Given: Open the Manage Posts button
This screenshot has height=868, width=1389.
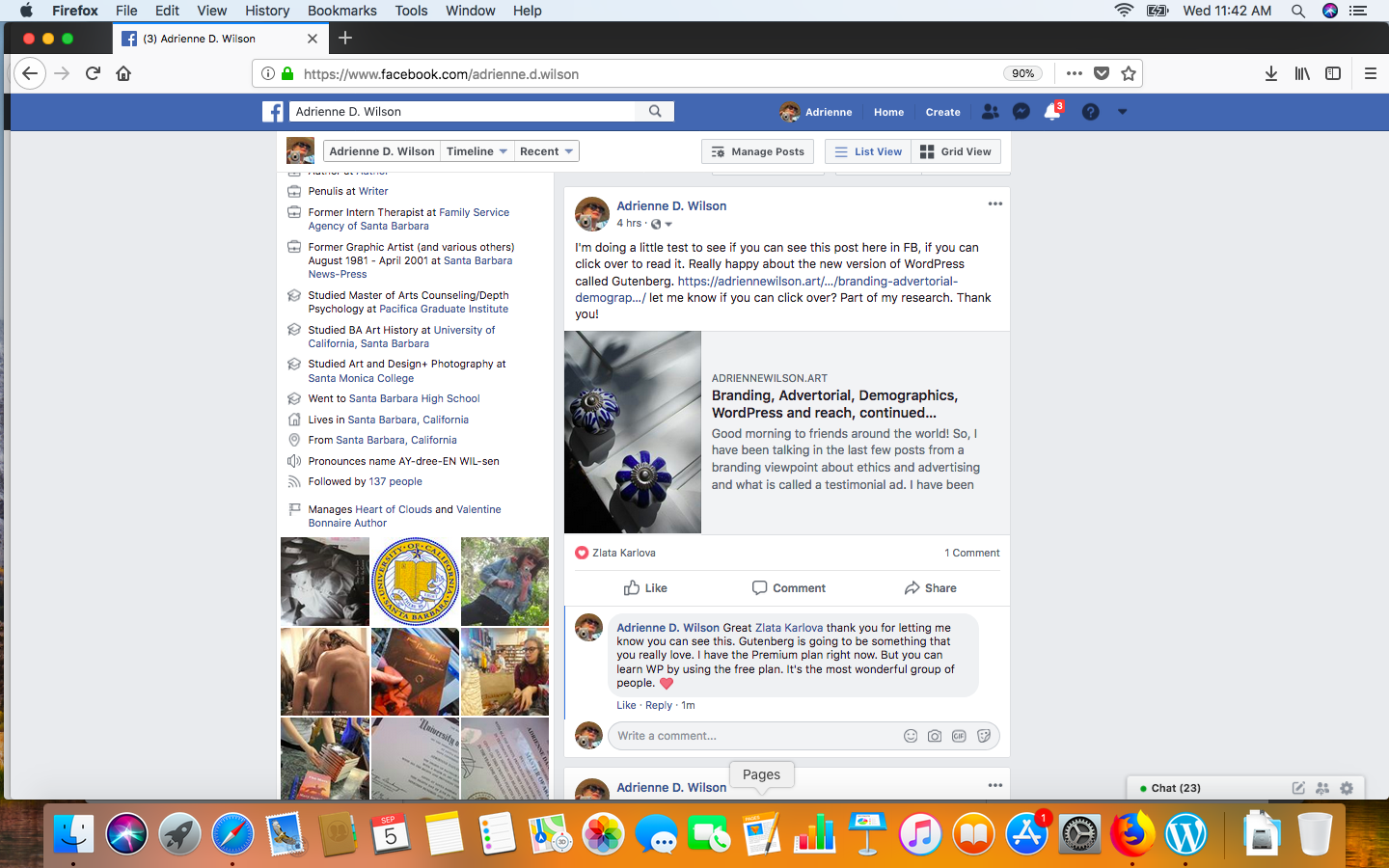Looking at the screenshot, I should point(757,151).
